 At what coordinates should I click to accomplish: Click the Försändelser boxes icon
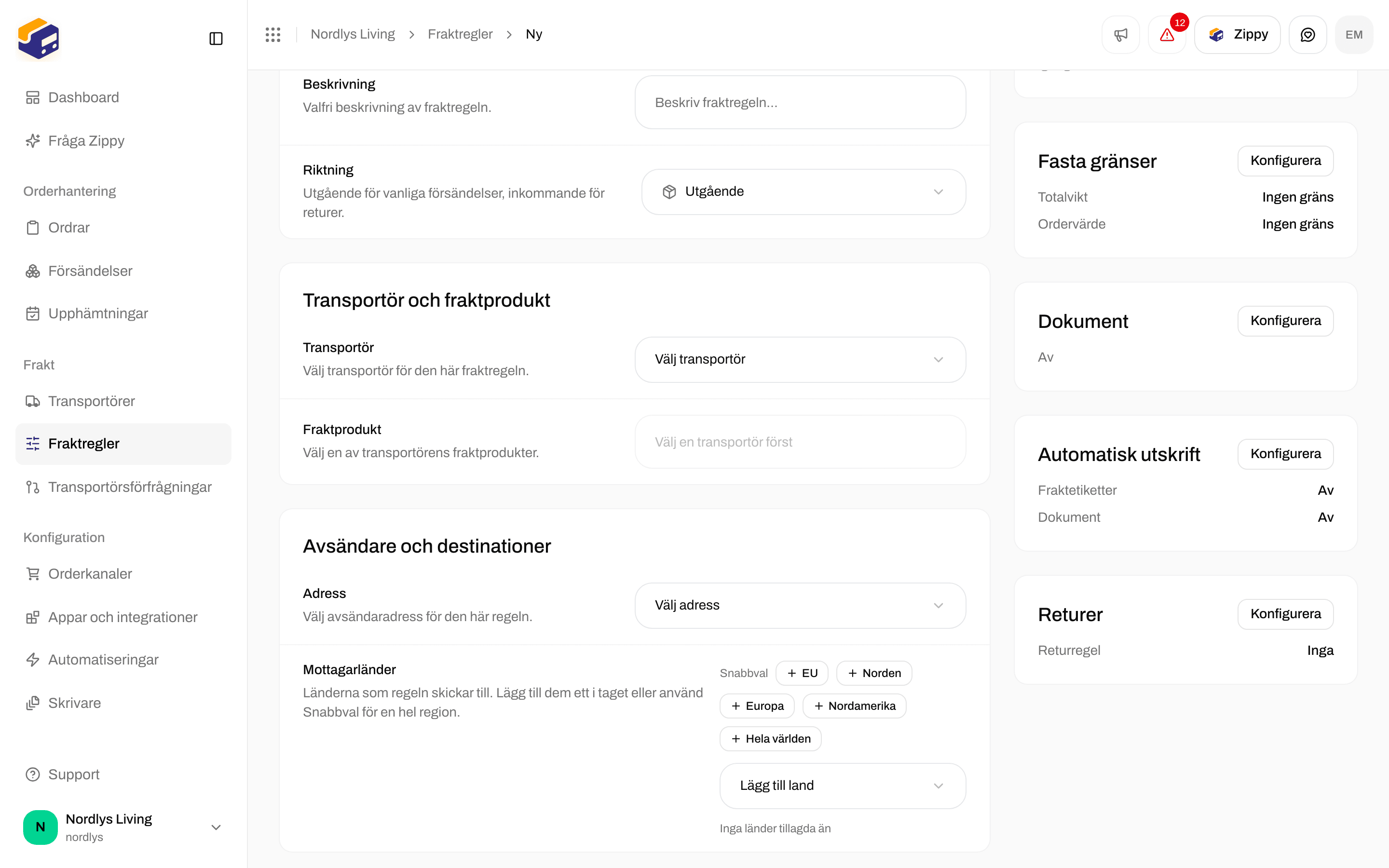pos(33,271)
